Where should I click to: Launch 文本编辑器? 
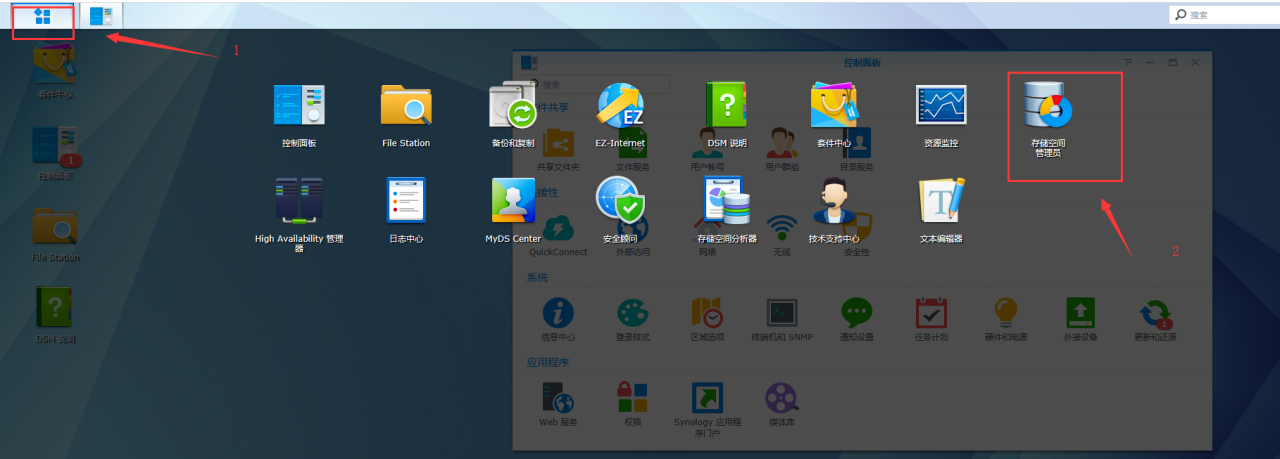941,211
